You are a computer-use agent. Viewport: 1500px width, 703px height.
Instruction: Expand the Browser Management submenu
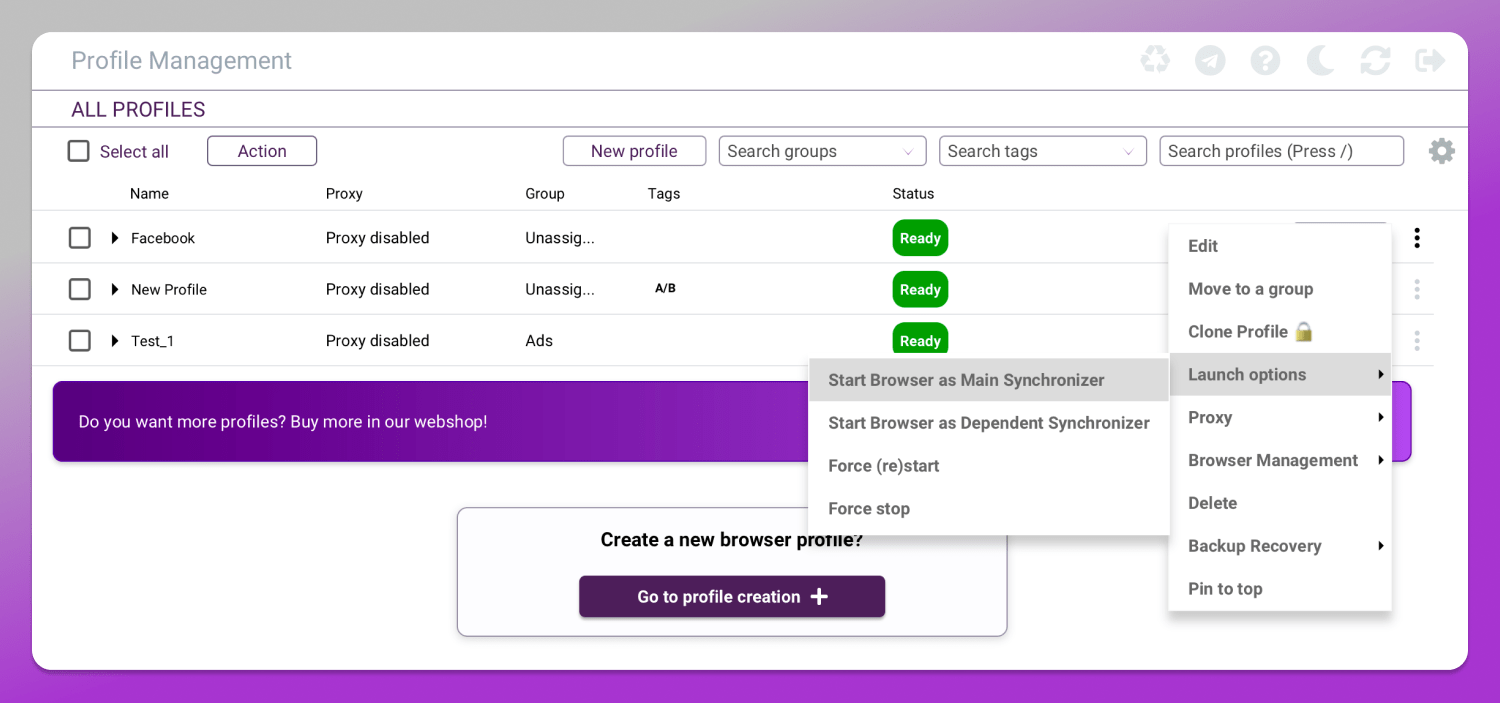point(1280,460)
